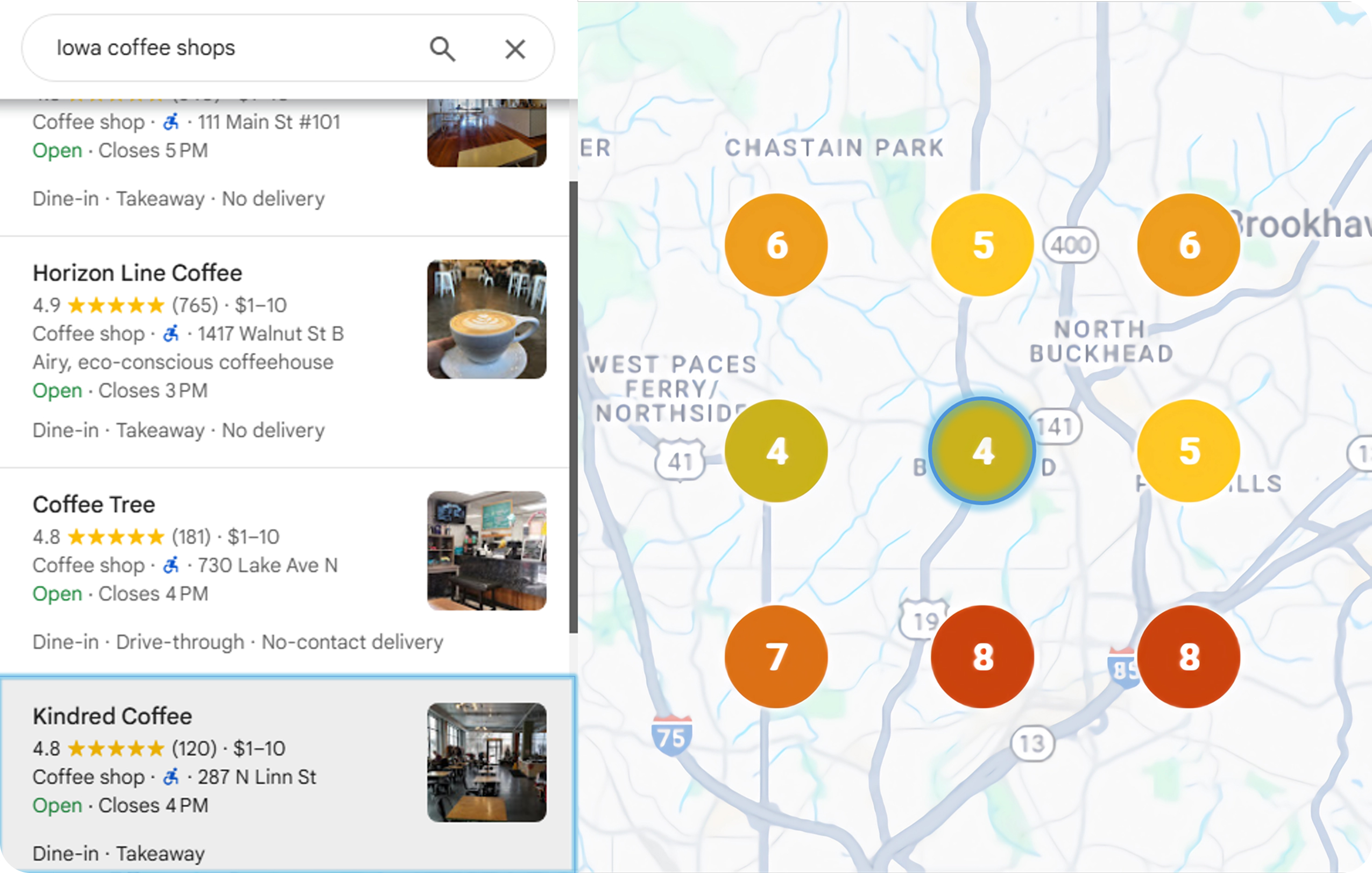Click the Interstate 75 shield
Image resolution: width=1372 pixels, height=873 pixels.
pyautogui.click(x=672, y=736)
